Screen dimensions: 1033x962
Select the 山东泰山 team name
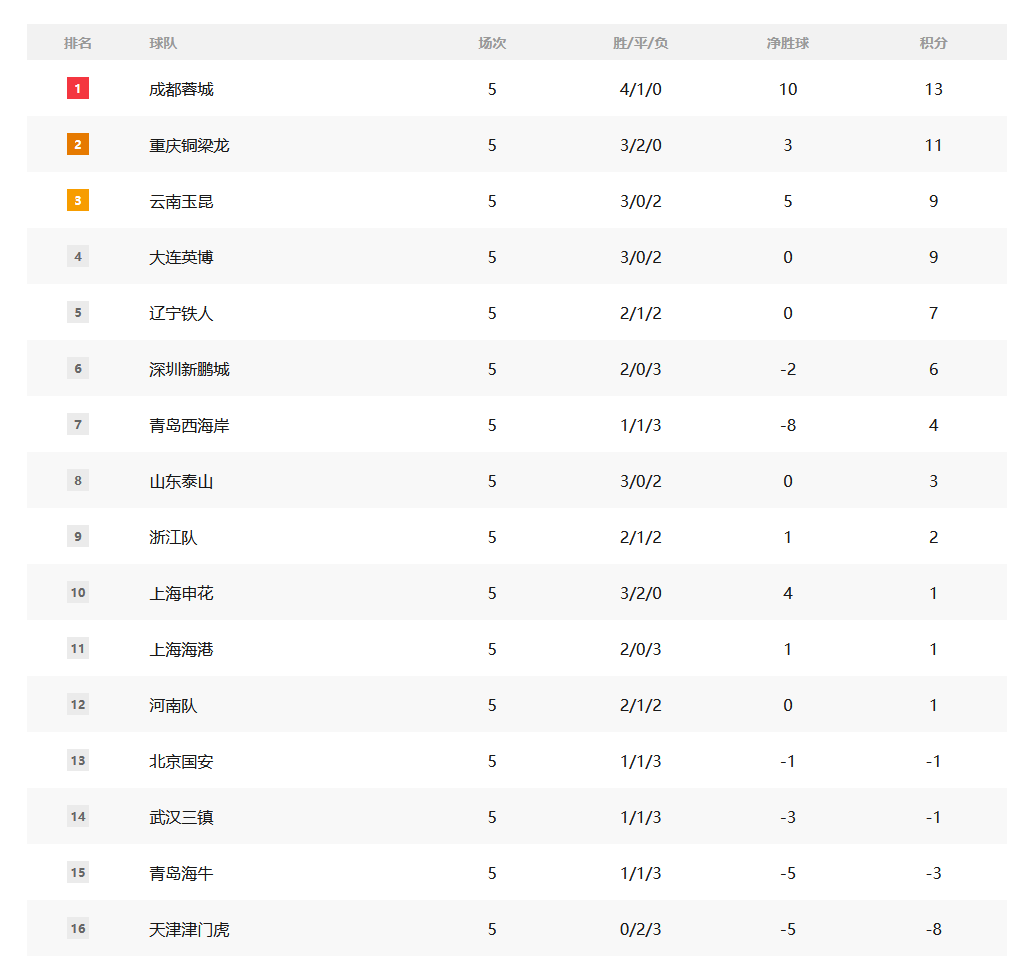[x=181, y=481]
